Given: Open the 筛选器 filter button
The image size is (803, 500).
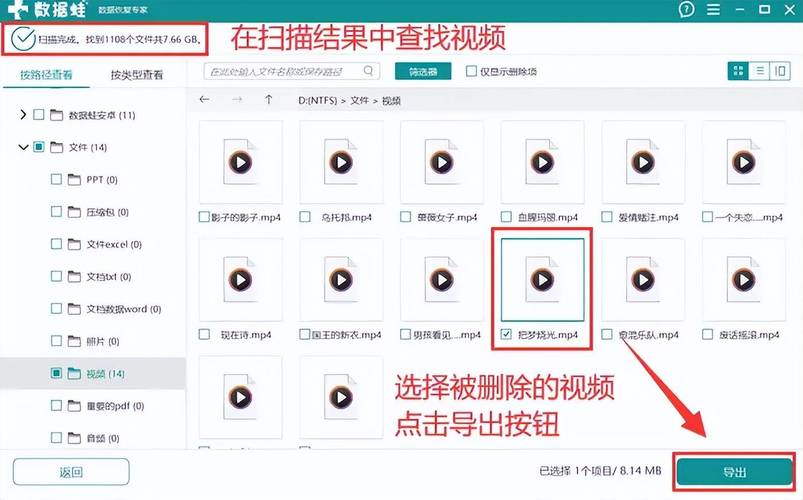Looking at the screenshot, I should pyautogui.click(x=423, y=71).
